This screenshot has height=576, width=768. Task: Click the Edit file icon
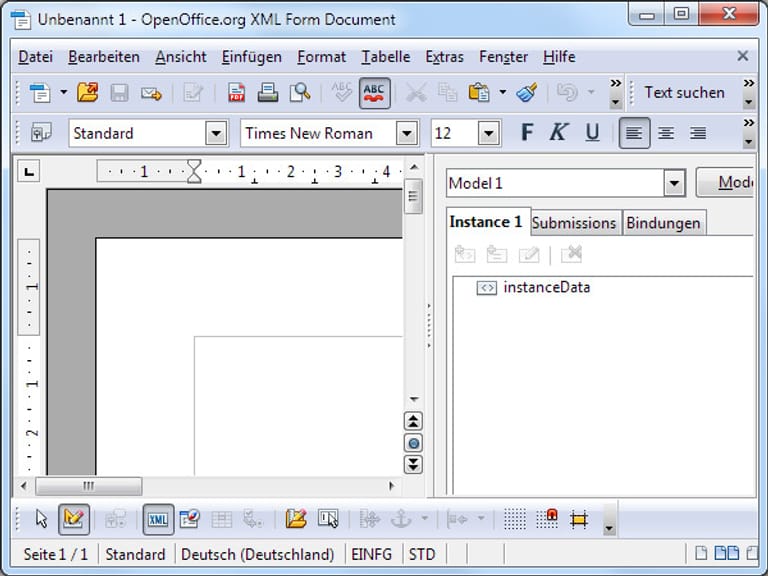point(193,93)
